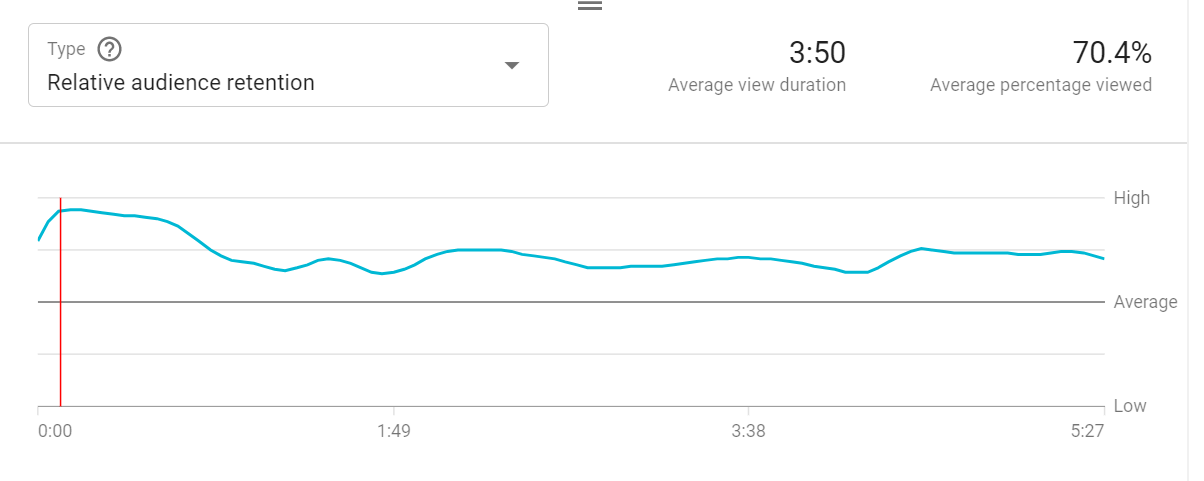Click the drag handle lines at top

[590, 5]
